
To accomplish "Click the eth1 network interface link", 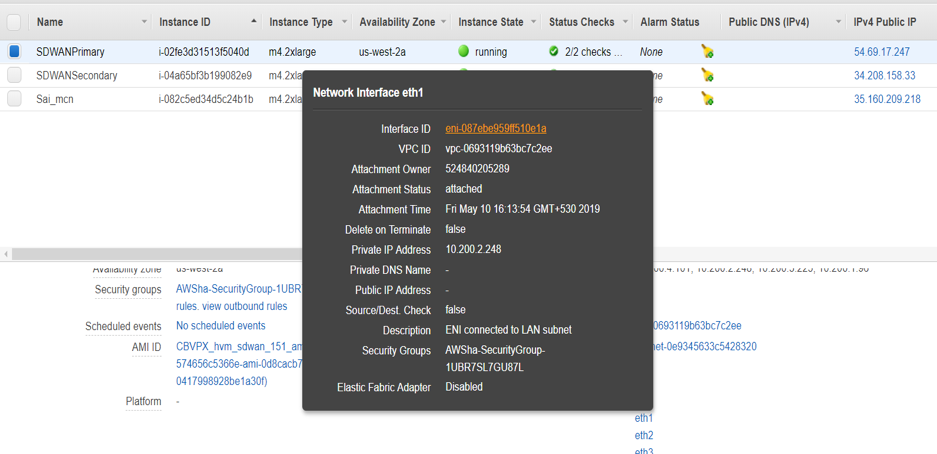I will click(x=644, y=419).
